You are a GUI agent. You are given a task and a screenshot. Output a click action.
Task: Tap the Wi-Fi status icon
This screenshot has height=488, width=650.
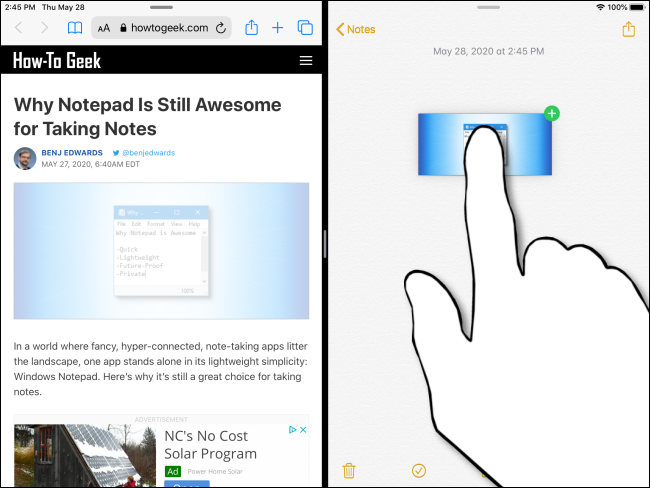(x=600, y=7)
